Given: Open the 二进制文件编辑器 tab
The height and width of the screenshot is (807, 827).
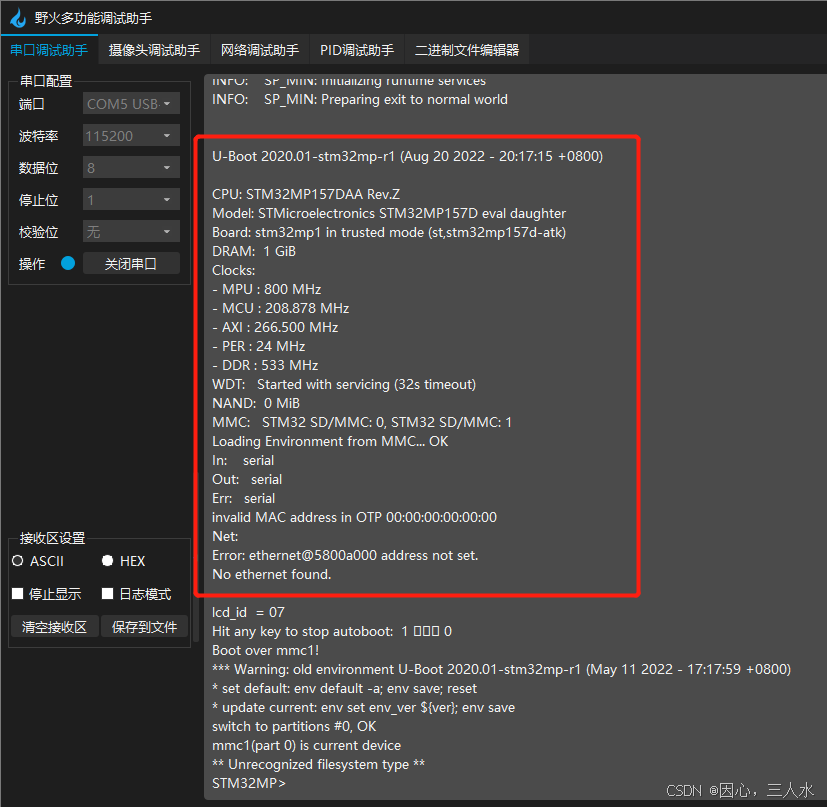Looking at the screenshot, I should point(467,50).
